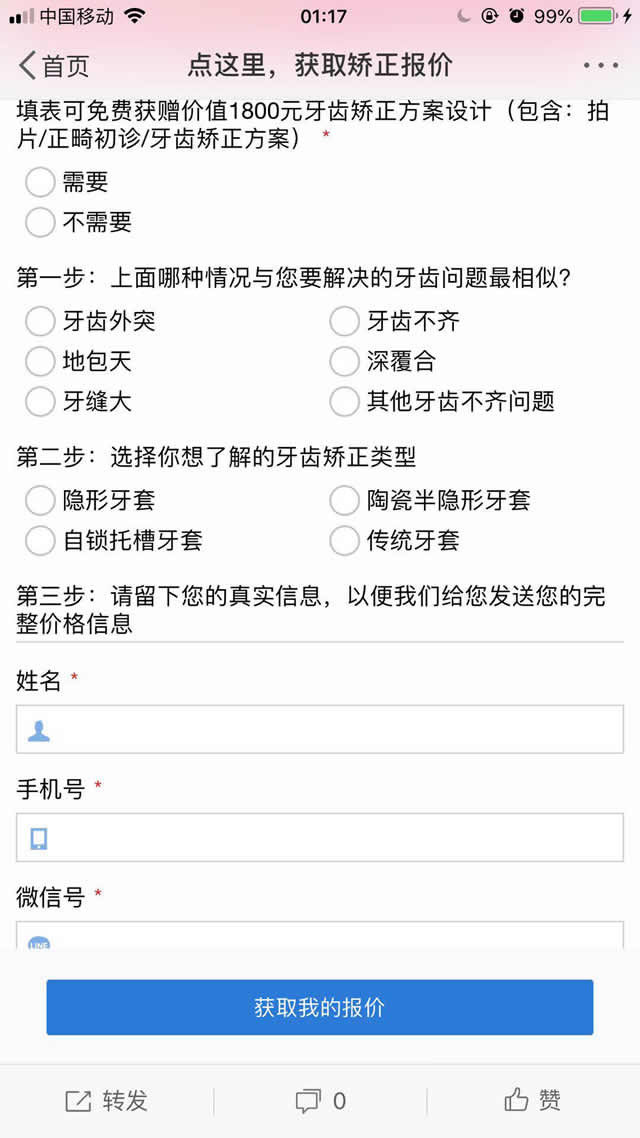Pick 隐形牙套 as the braces type
Screen dimensions: 640x1138
[40, 500]
